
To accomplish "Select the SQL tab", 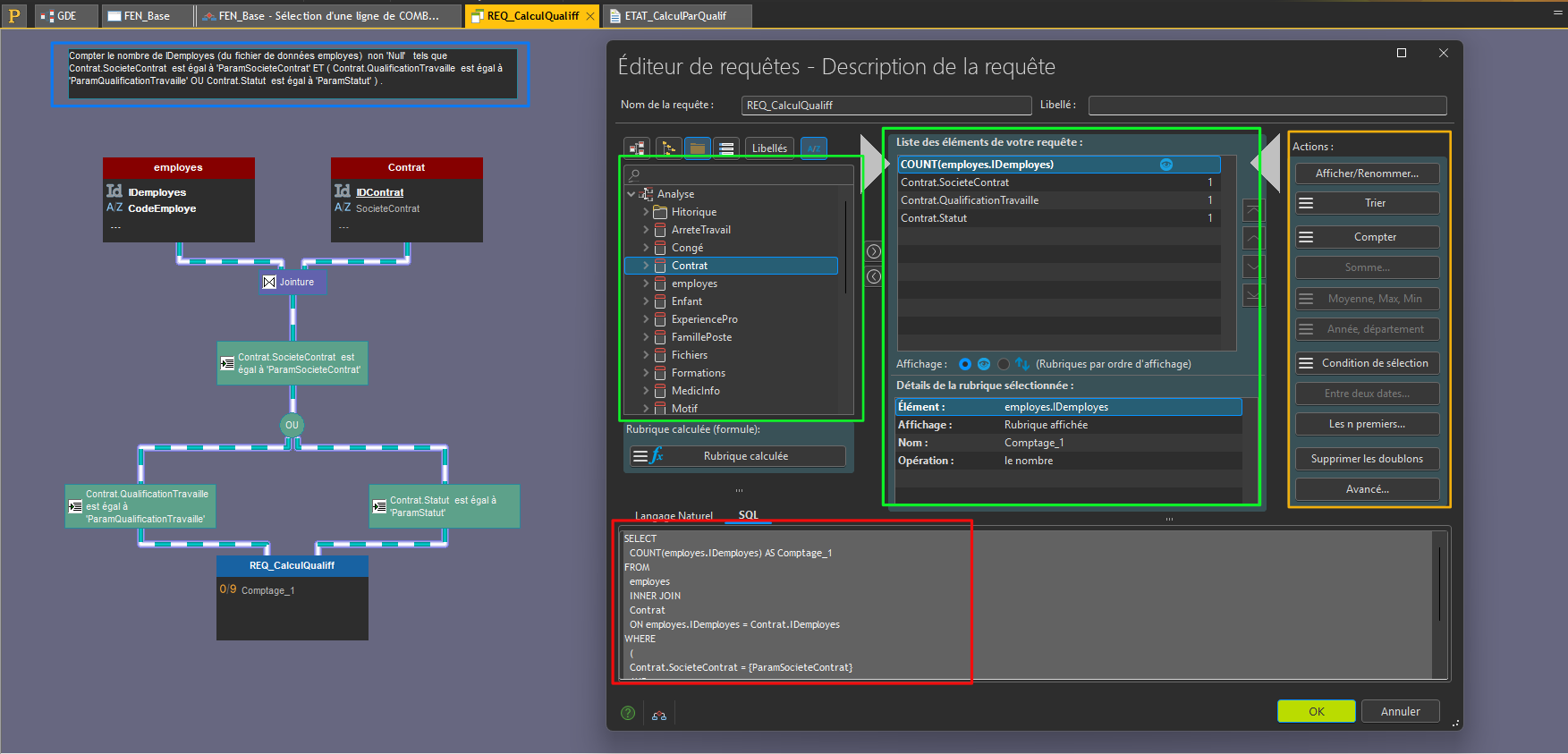I will [748, 515].
